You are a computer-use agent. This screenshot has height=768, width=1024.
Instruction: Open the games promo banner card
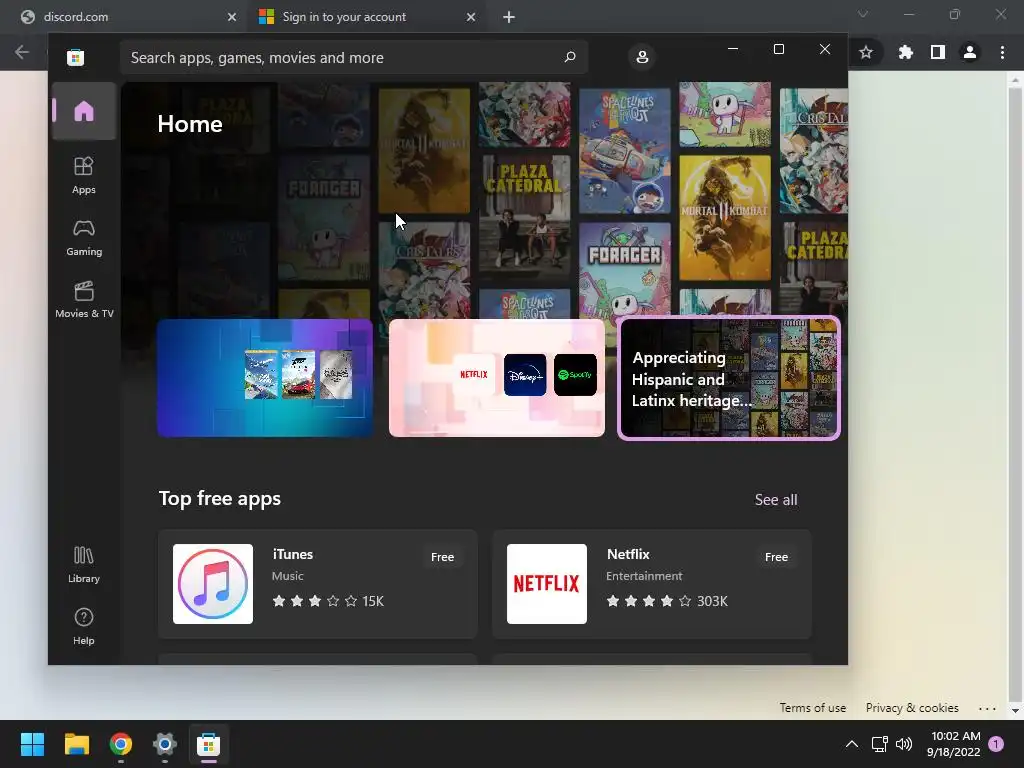pyautogui.click(x=264, y=377)
